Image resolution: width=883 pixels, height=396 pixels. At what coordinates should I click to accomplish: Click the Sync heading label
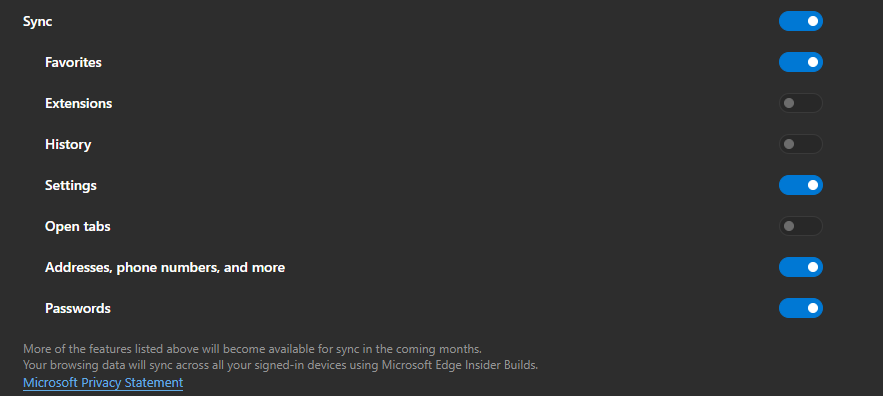point(38,22)
